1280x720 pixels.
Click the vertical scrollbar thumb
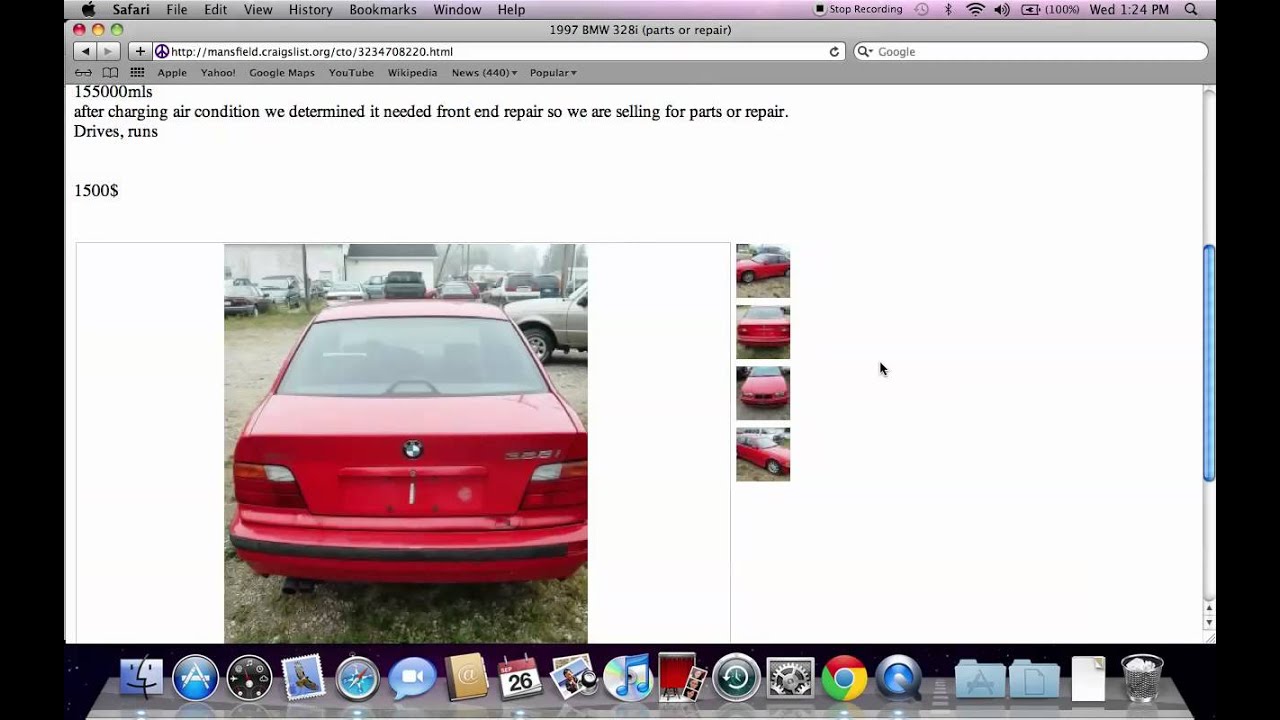click(1209, 363)
